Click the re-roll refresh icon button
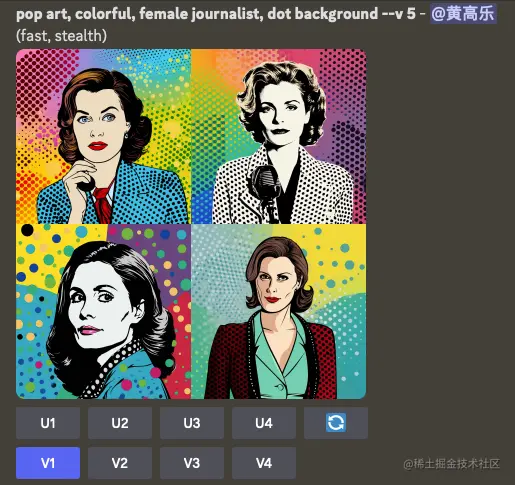The width and height of the screenshot is (515, 485). tap(336, 423)
